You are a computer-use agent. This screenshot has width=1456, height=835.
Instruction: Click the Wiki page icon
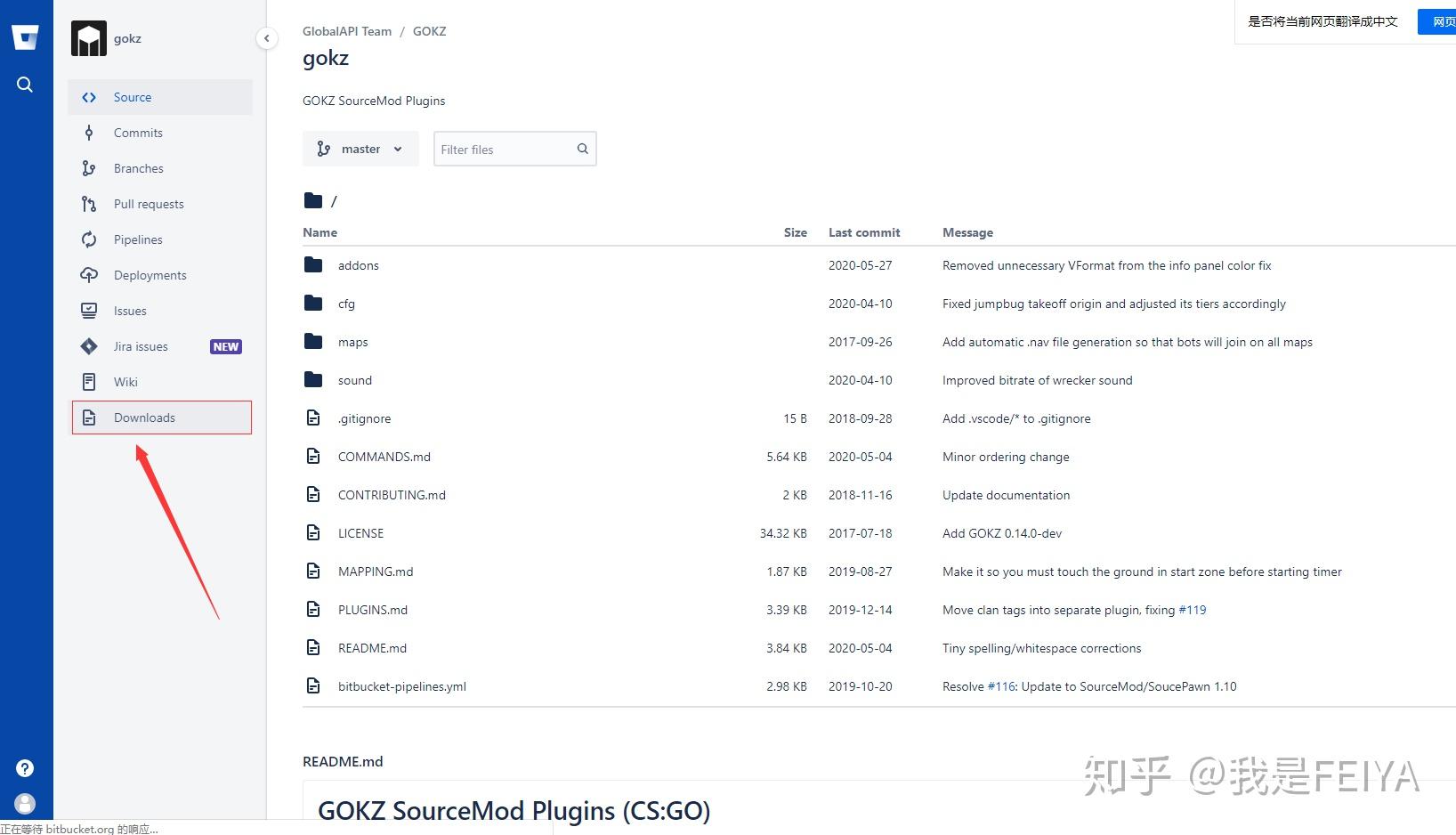[x=89, y=382]
